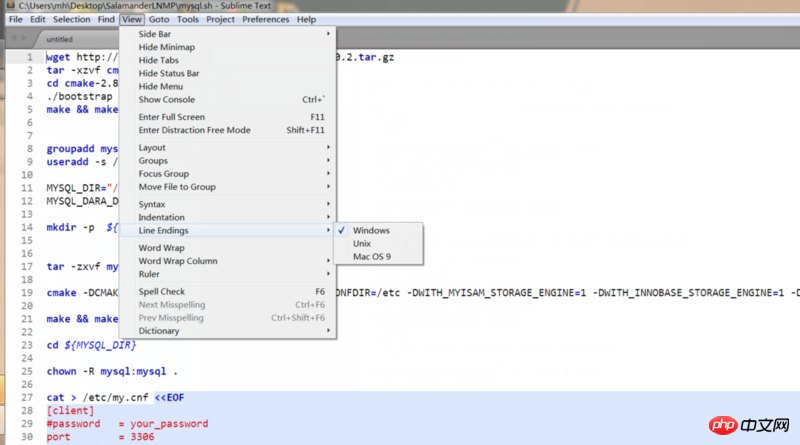Choose Hide Minimap in View menu
Image resolution: width=800 pixels, height=445 pixels.
pos(228,47)
